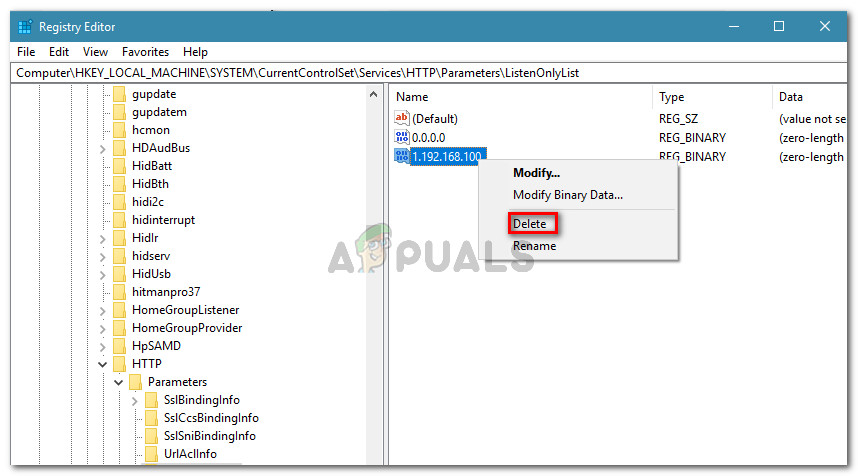Click the registry path address bar
Screen dimensions: 858x476
pos(428,73)
